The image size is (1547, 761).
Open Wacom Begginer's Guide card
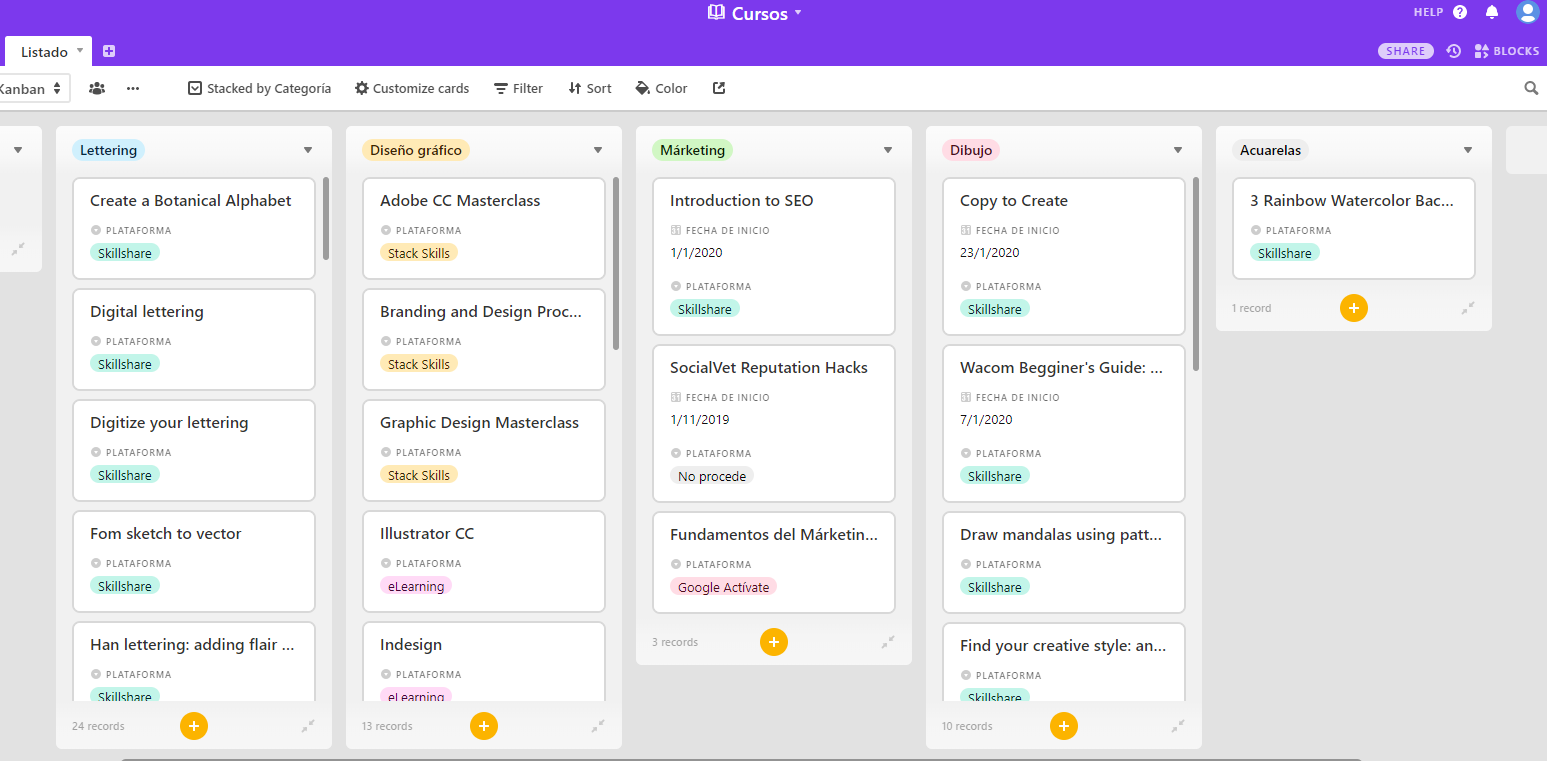pyautogui.click(x=1064, y=423)
